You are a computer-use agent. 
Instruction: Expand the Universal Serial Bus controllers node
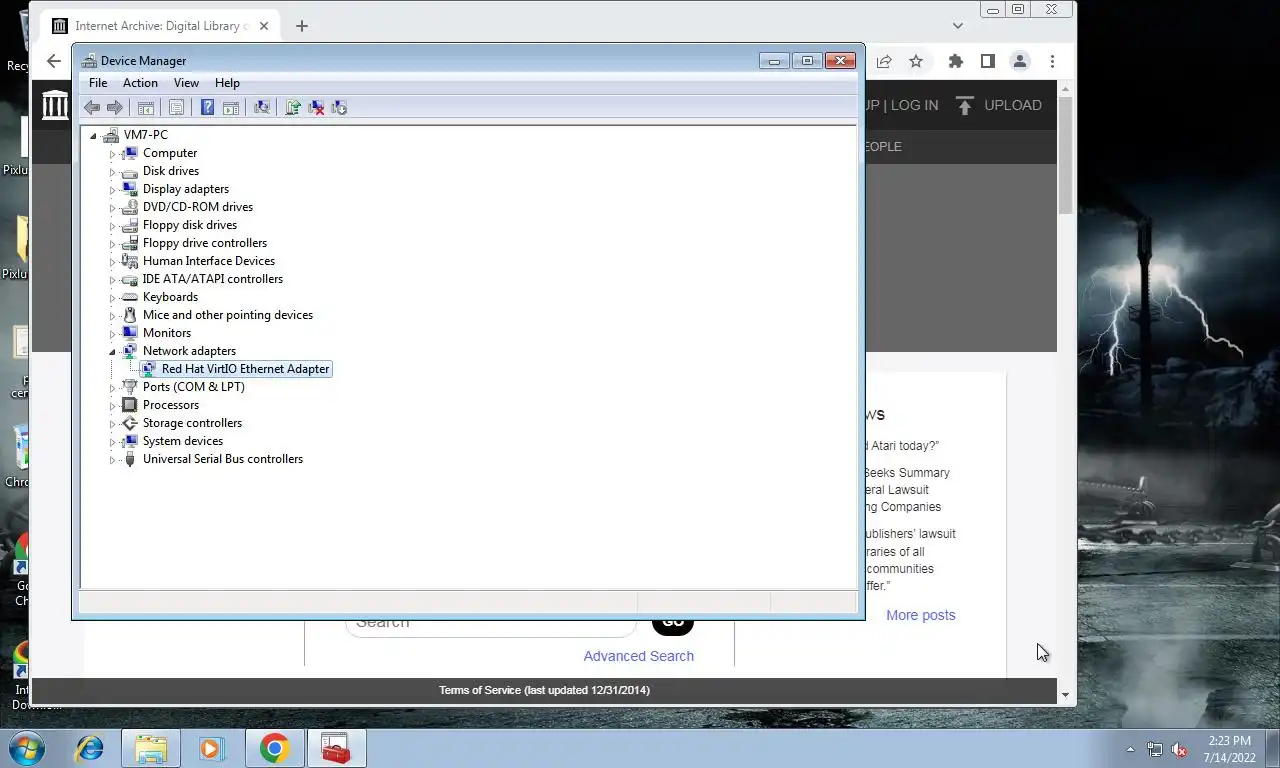pos(112,460)
